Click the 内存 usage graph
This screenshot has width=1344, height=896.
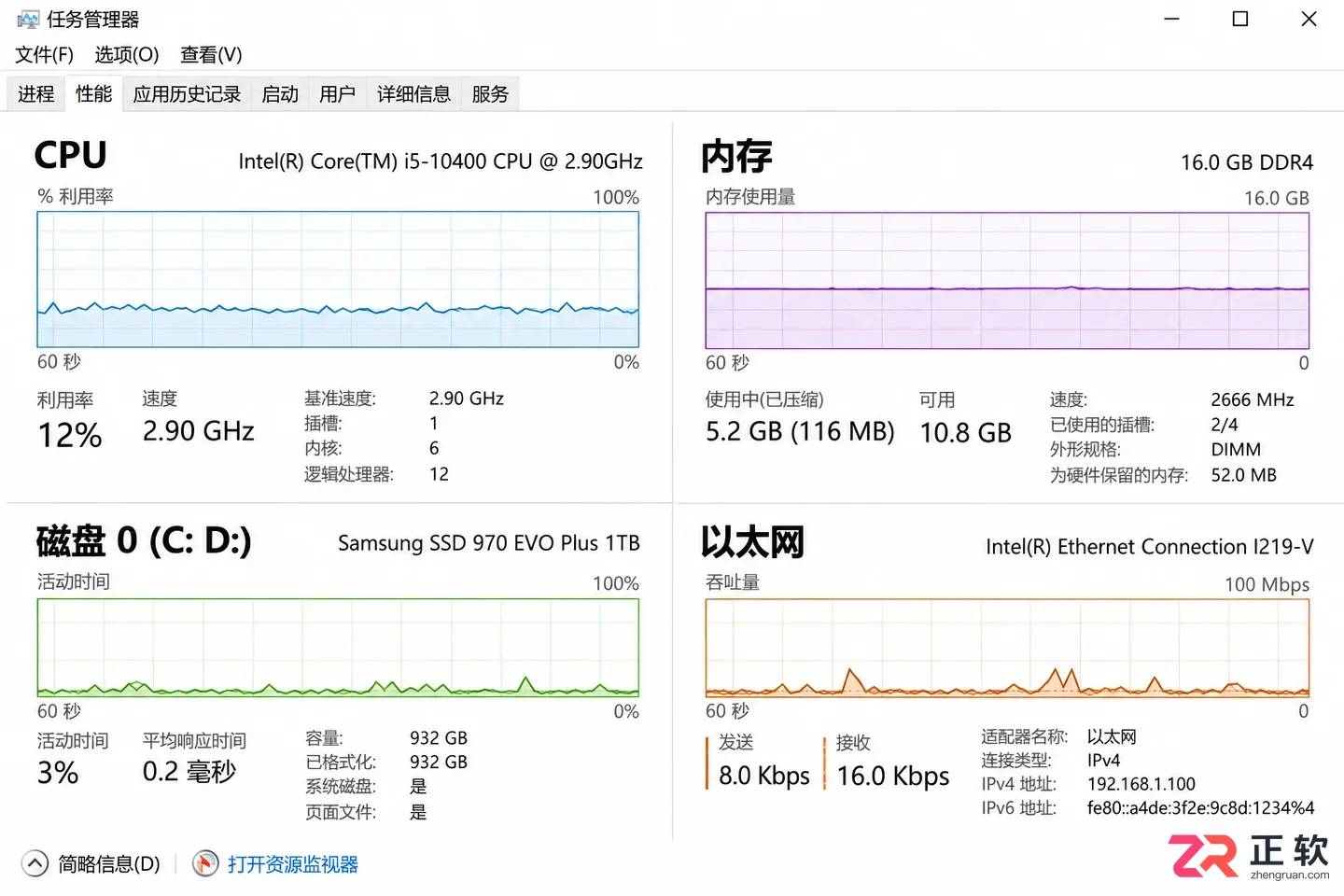[1007, 281]
